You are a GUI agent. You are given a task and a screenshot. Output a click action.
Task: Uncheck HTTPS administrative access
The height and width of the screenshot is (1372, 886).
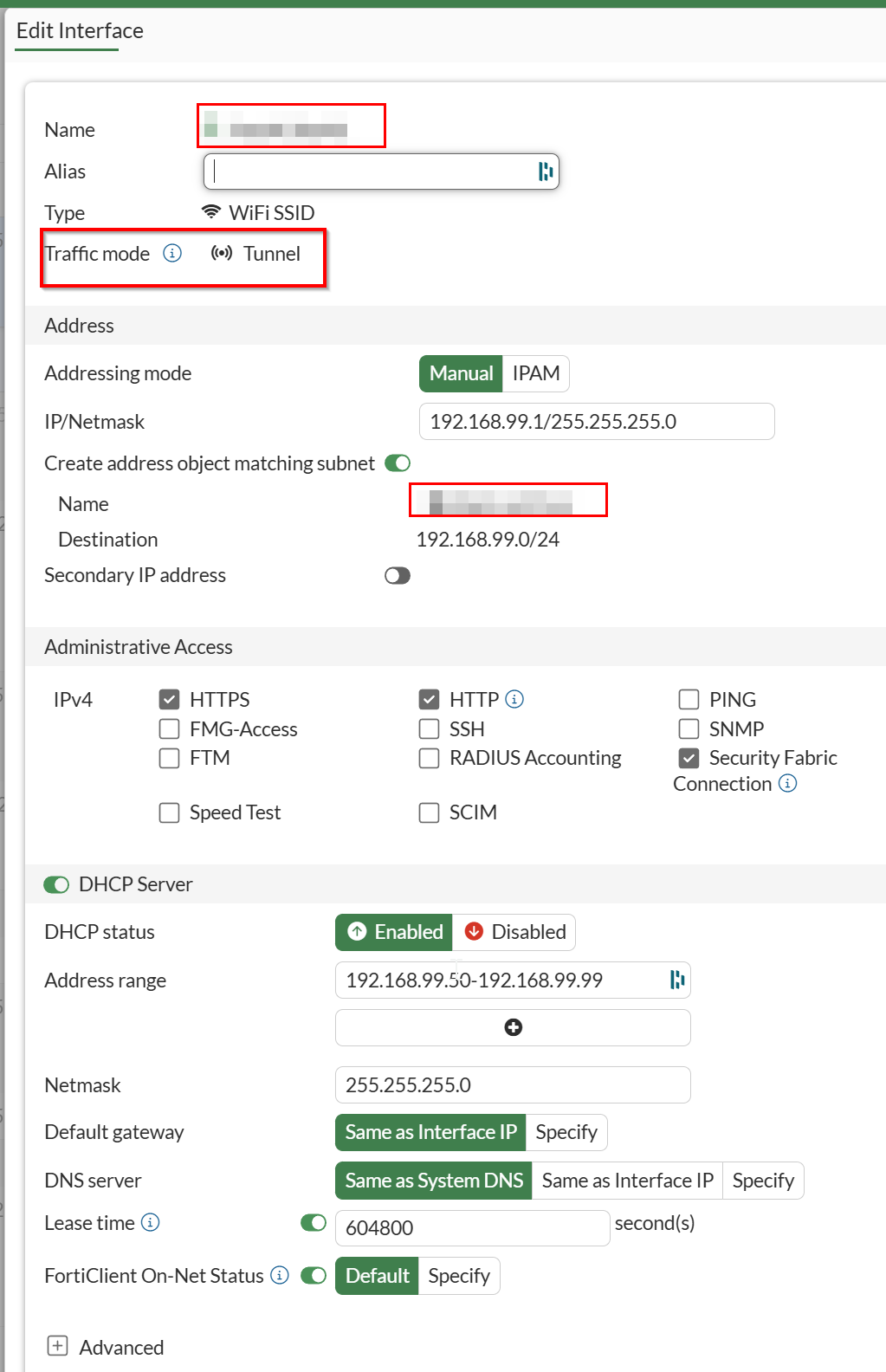pos(170,699)
